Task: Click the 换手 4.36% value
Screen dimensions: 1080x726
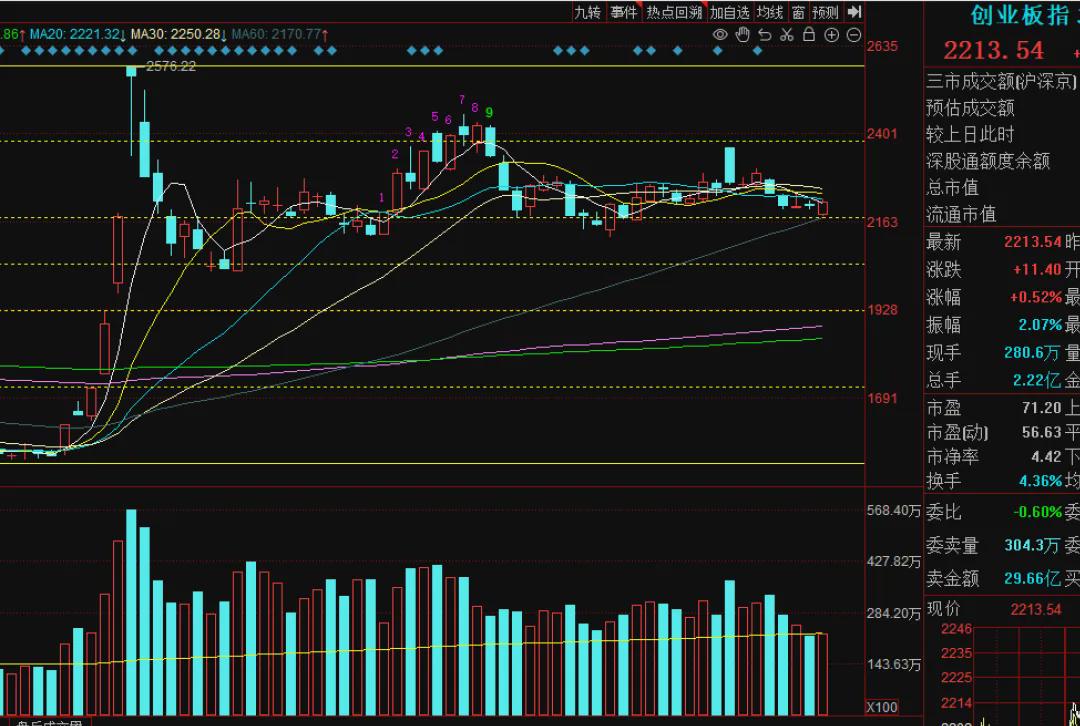Action: click(x=1040, y=481)
